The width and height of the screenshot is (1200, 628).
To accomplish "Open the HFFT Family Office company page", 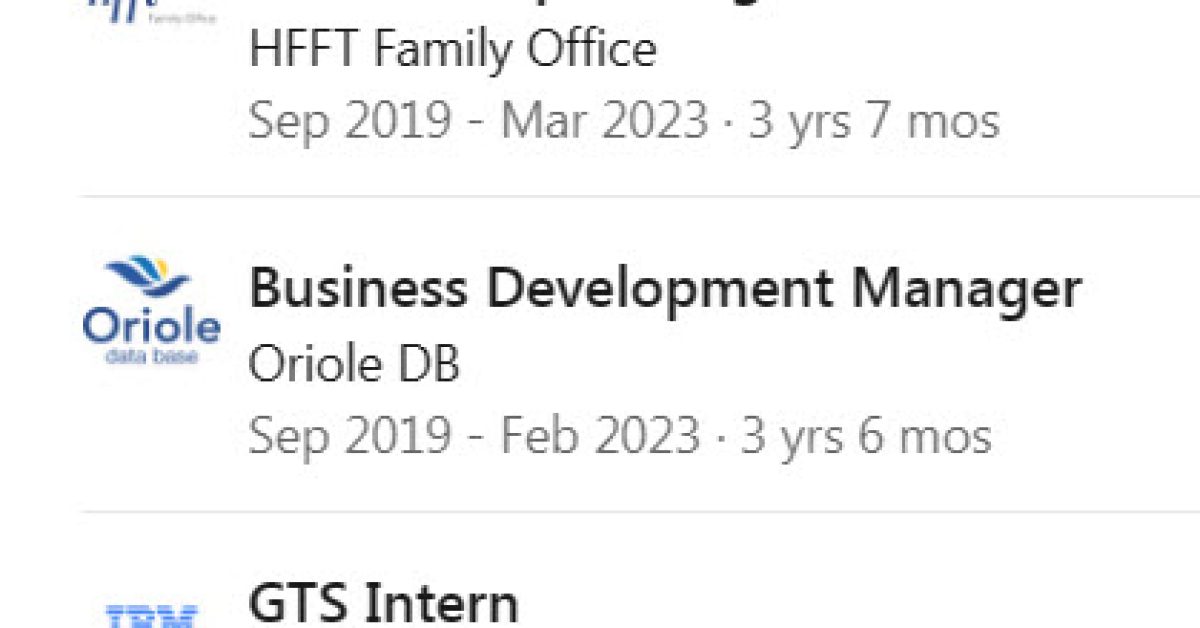I will coord(452,49).
